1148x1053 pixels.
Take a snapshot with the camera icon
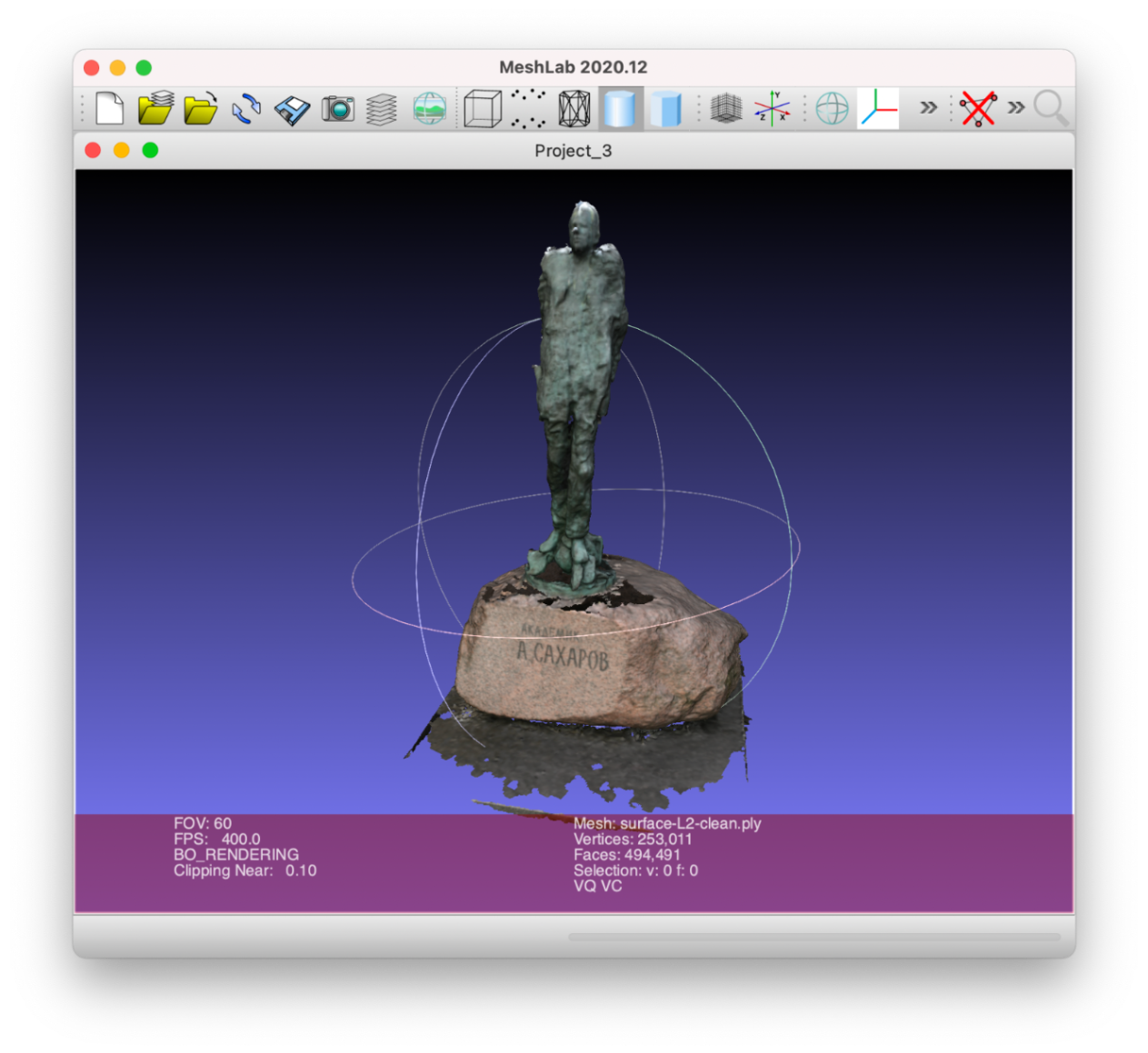point(338,109)
